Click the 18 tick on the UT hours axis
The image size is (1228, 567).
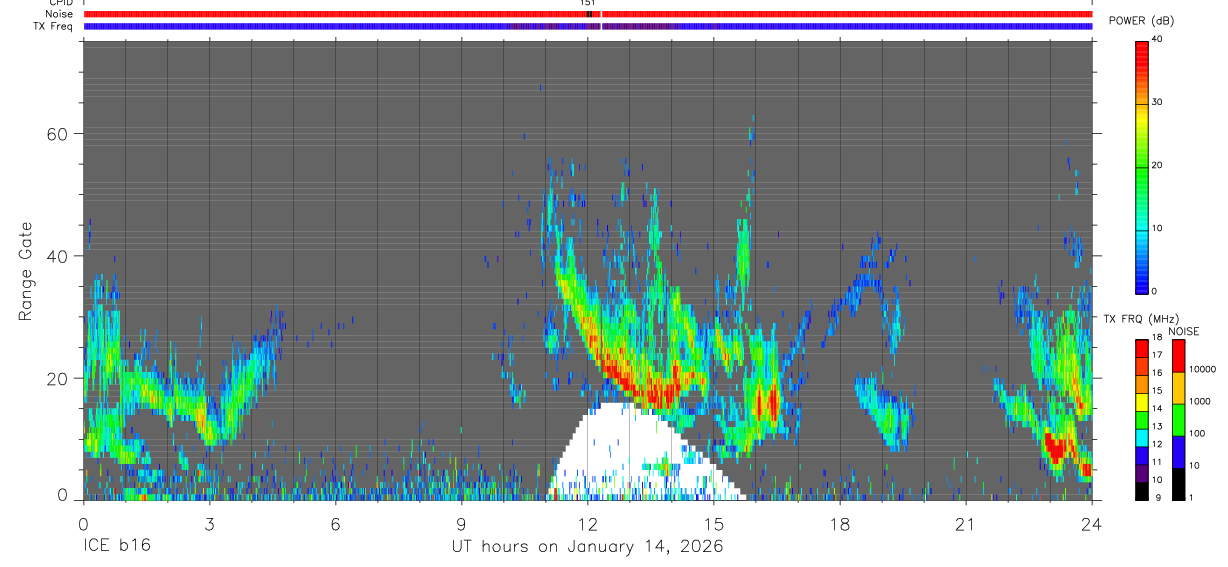(x=839, y=523)
